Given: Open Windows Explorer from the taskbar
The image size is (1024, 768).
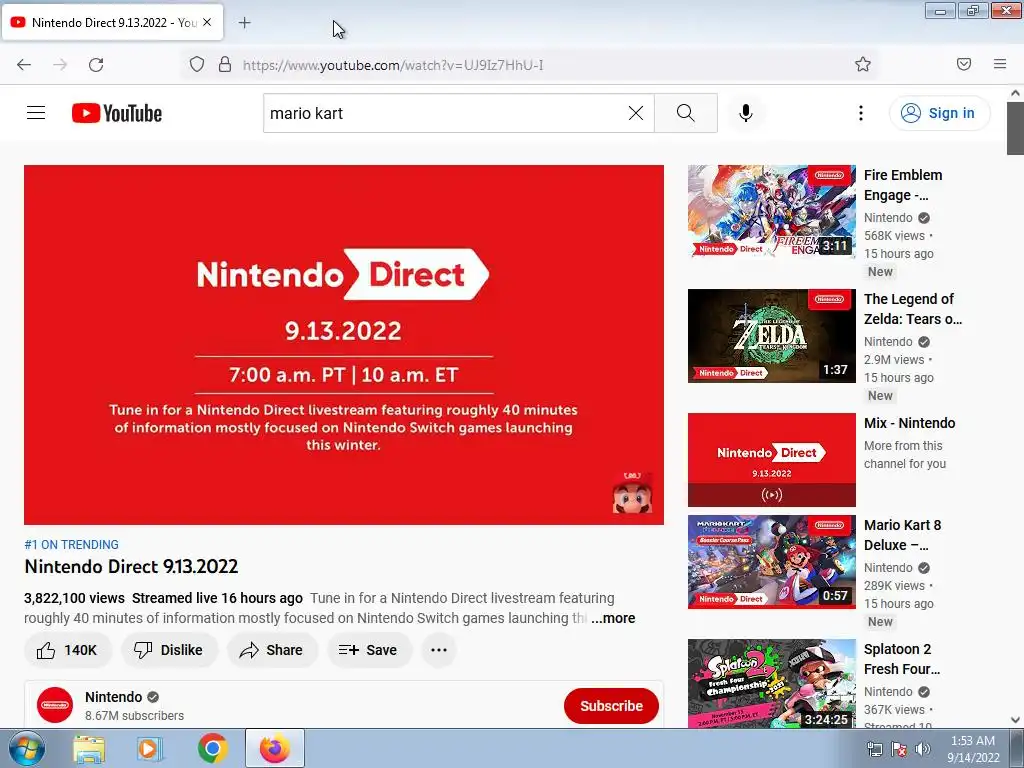Looking at the screenshot, I should pos(89,748).
